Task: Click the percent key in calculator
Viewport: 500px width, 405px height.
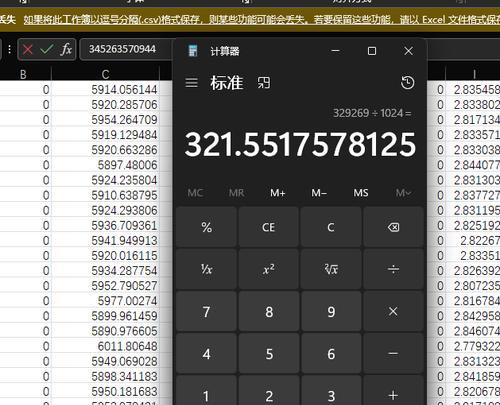Action: (207, 227)
